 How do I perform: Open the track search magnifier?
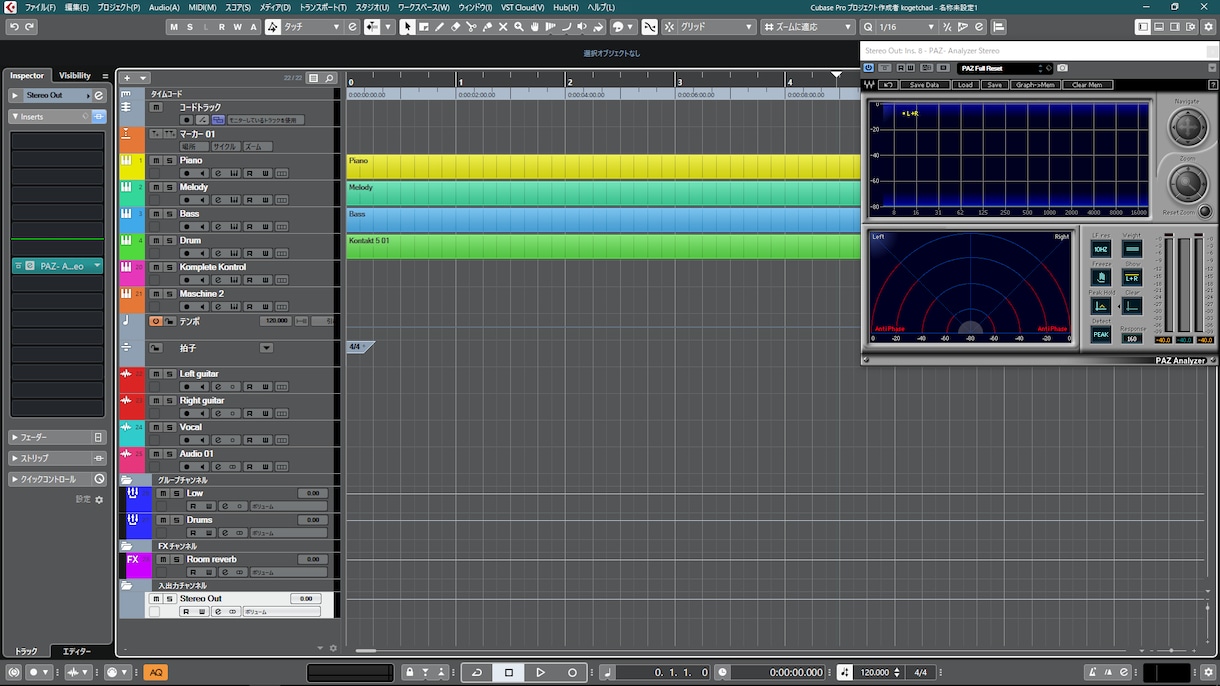[329, 78]
